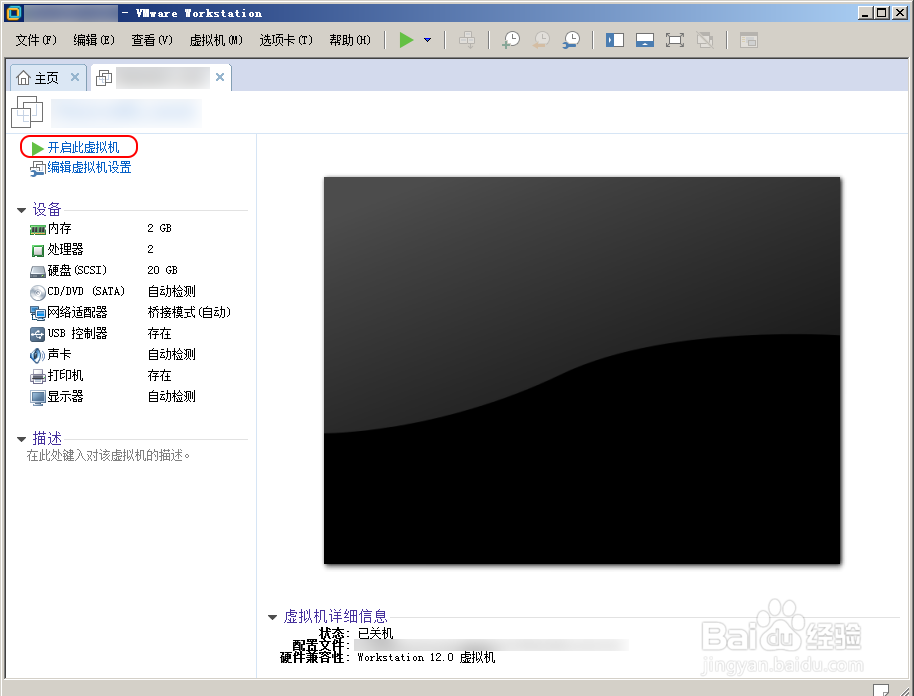Click the USB controller icon

pos(37,335)
